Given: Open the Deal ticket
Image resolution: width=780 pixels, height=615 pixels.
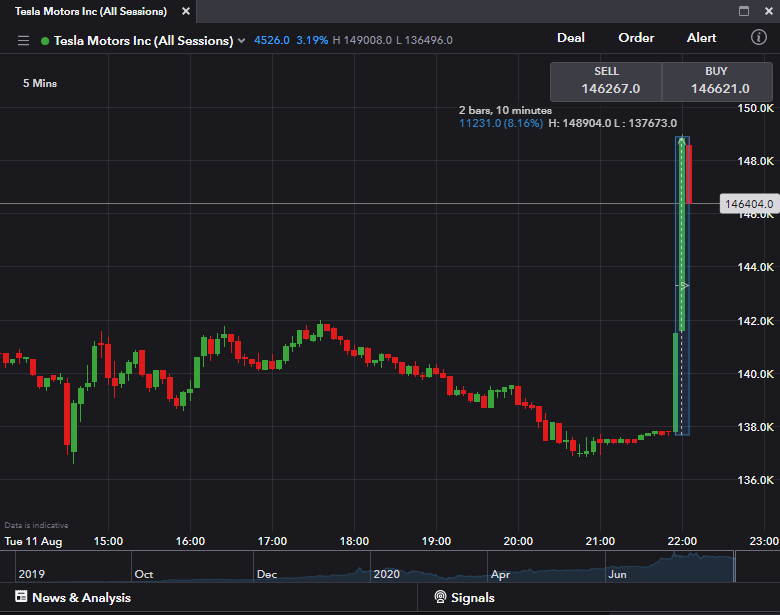Looking at the screenshot, I should click(x=571, y=38).
